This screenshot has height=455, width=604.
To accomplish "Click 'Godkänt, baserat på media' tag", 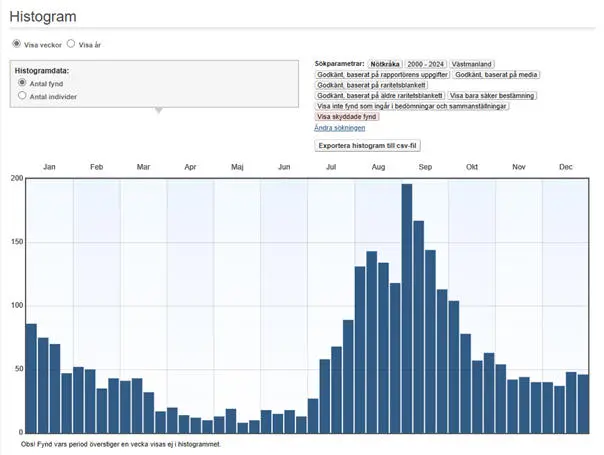I will tap(496, 75).
